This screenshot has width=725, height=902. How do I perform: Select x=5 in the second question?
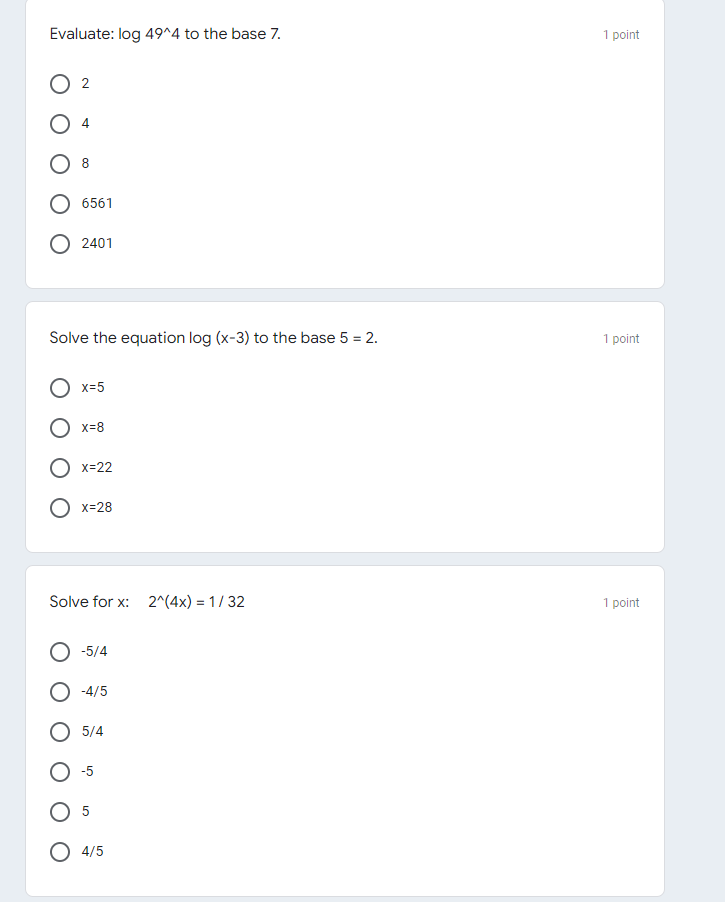[61, 388]
